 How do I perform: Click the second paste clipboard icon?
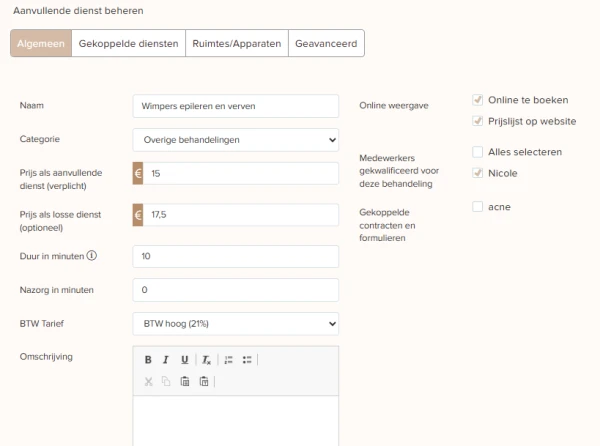click(x=204, y=381)
